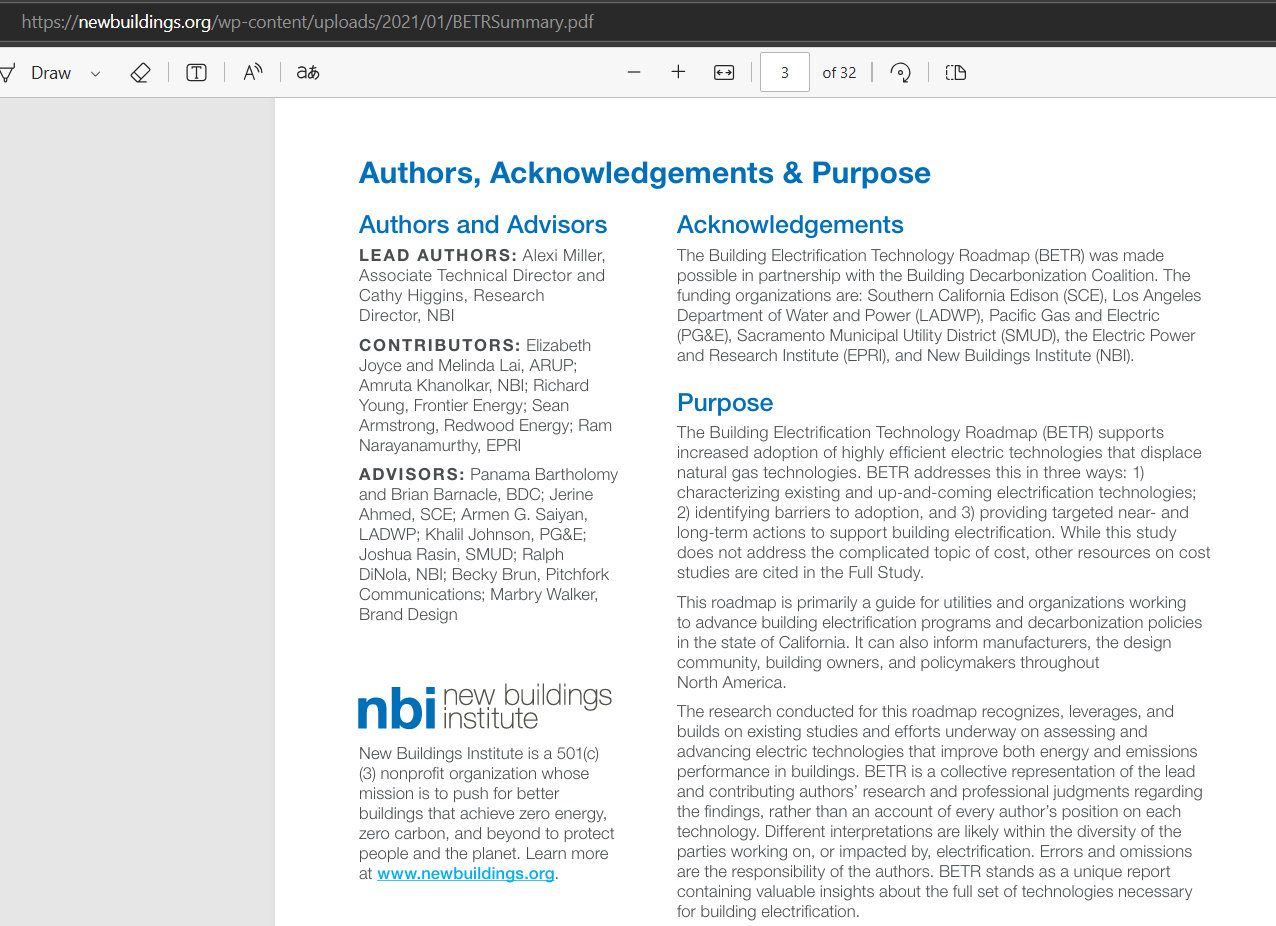1276x926 pixels.
Task: Click the Page view icon
Action: (956, 72)
